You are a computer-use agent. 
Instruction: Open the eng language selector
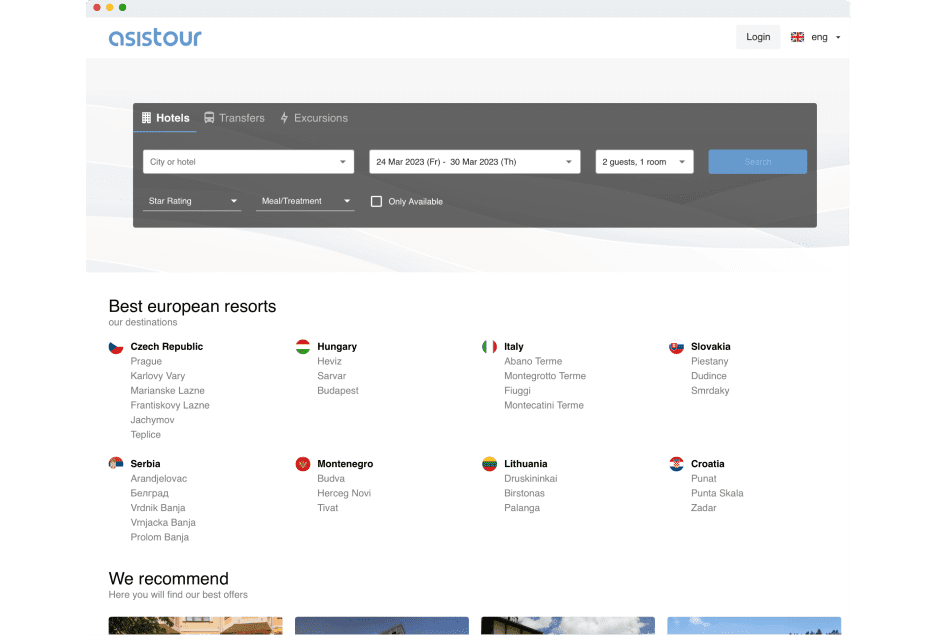816,37
